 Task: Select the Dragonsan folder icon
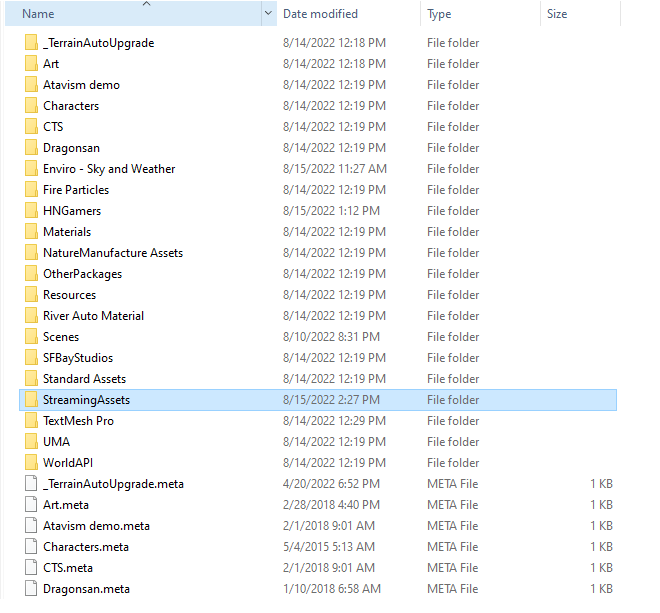coord(31,148)
